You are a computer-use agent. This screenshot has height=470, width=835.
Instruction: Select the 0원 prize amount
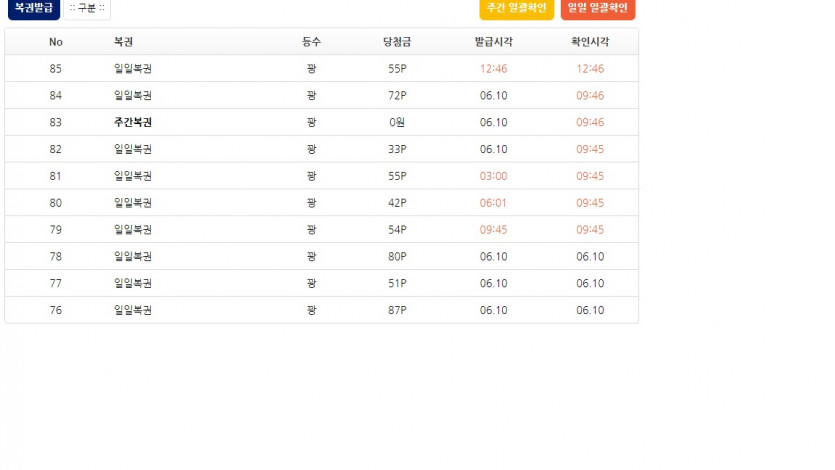point(397,122)
